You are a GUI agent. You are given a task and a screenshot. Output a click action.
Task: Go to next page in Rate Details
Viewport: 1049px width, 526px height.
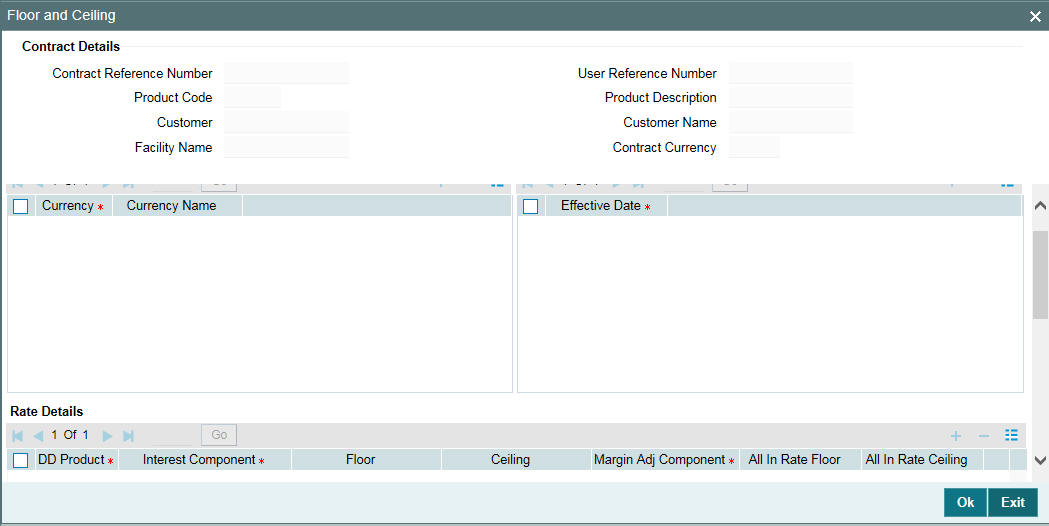click(107, 436)
